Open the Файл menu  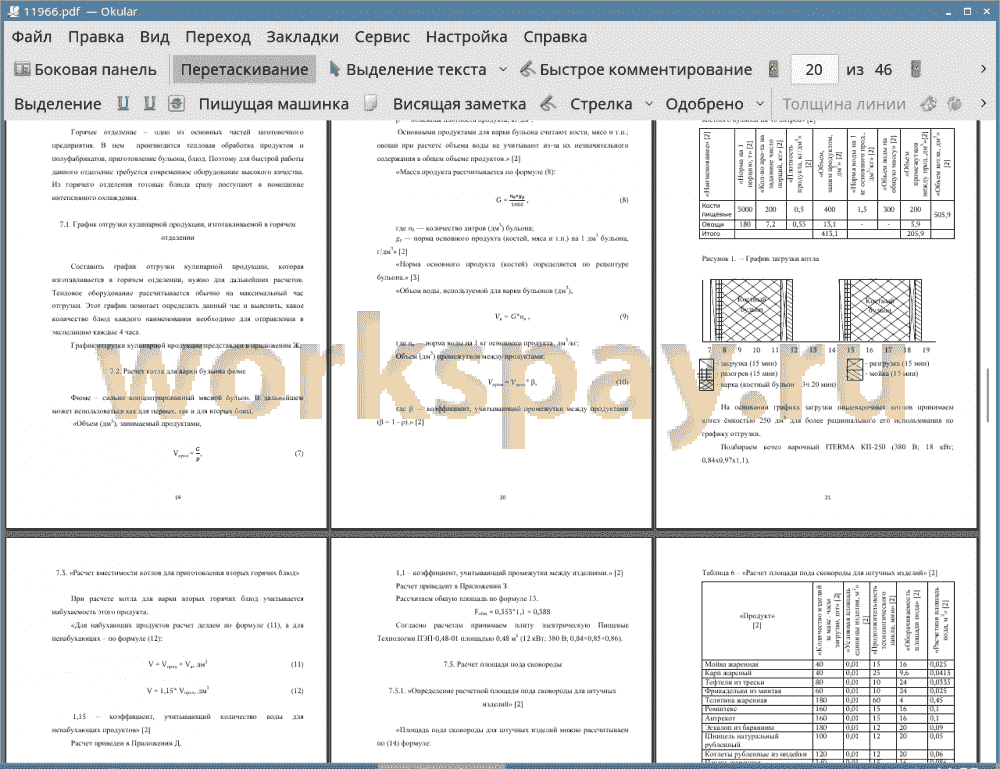click(32, 37)
